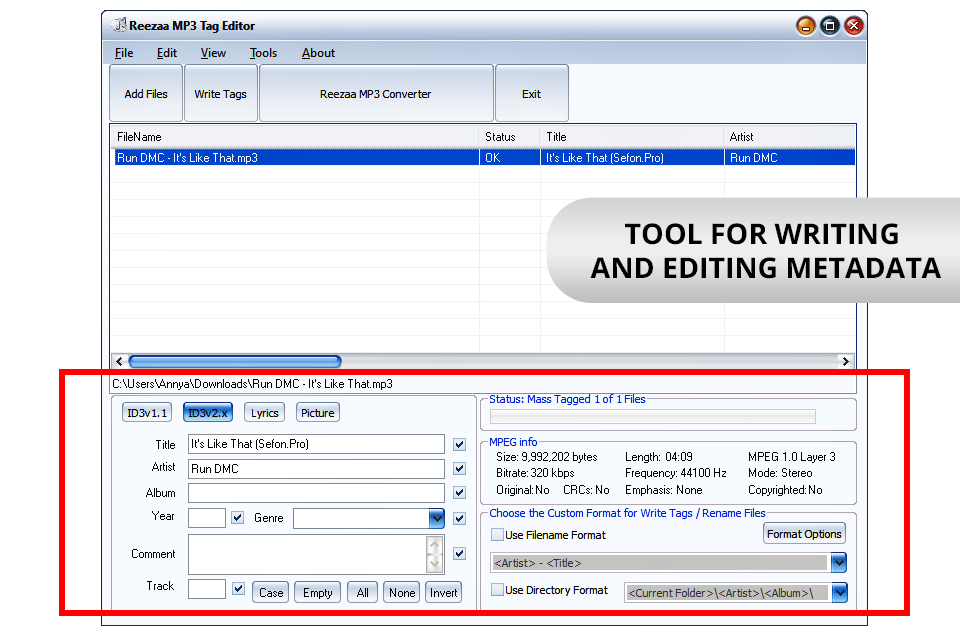This screenshot has width=960, height=640.
Task: Click the All selection button
Action: pos(362,593)
